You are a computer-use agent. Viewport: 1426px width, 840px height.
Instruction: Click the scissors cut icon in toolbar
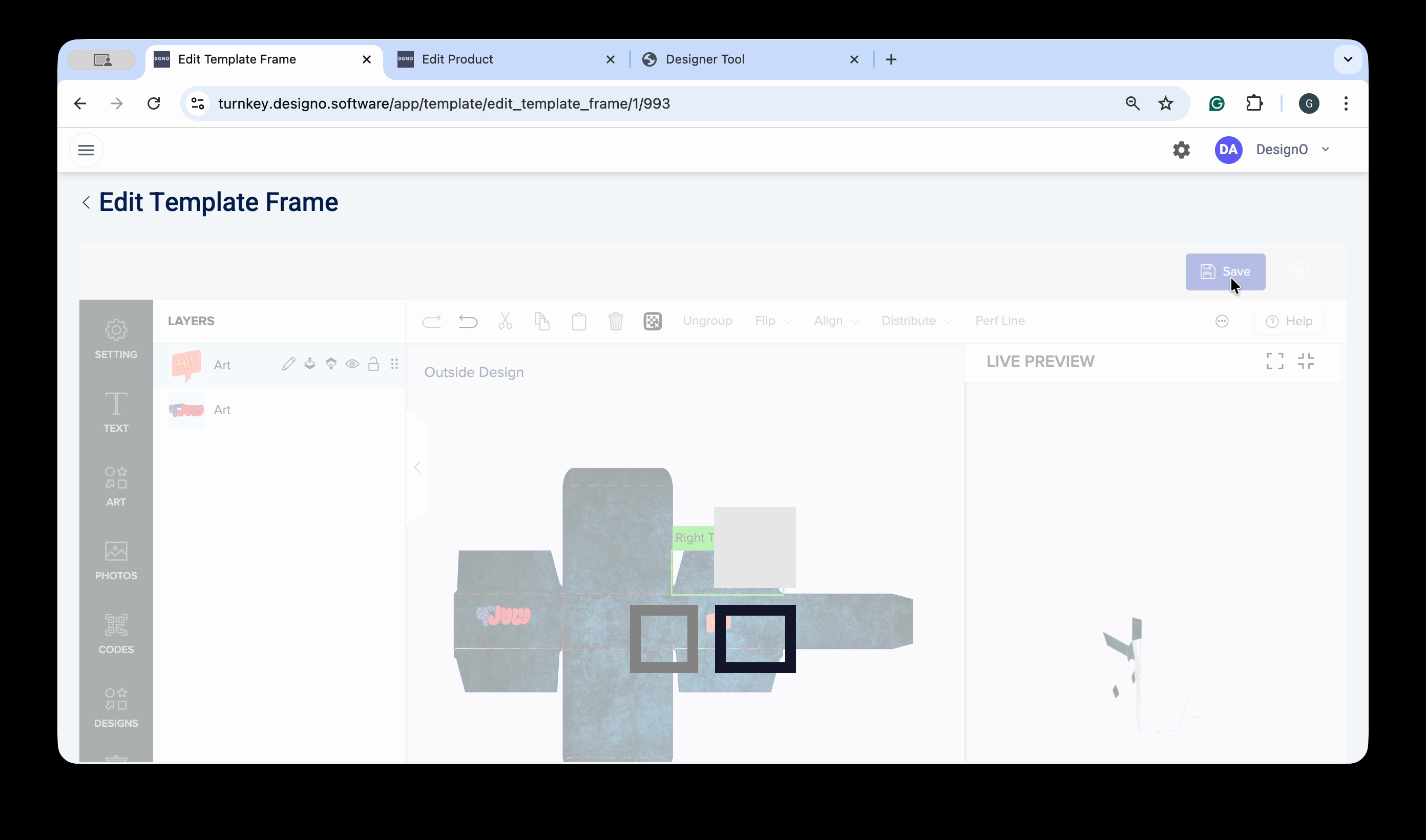tap(505, 321)
